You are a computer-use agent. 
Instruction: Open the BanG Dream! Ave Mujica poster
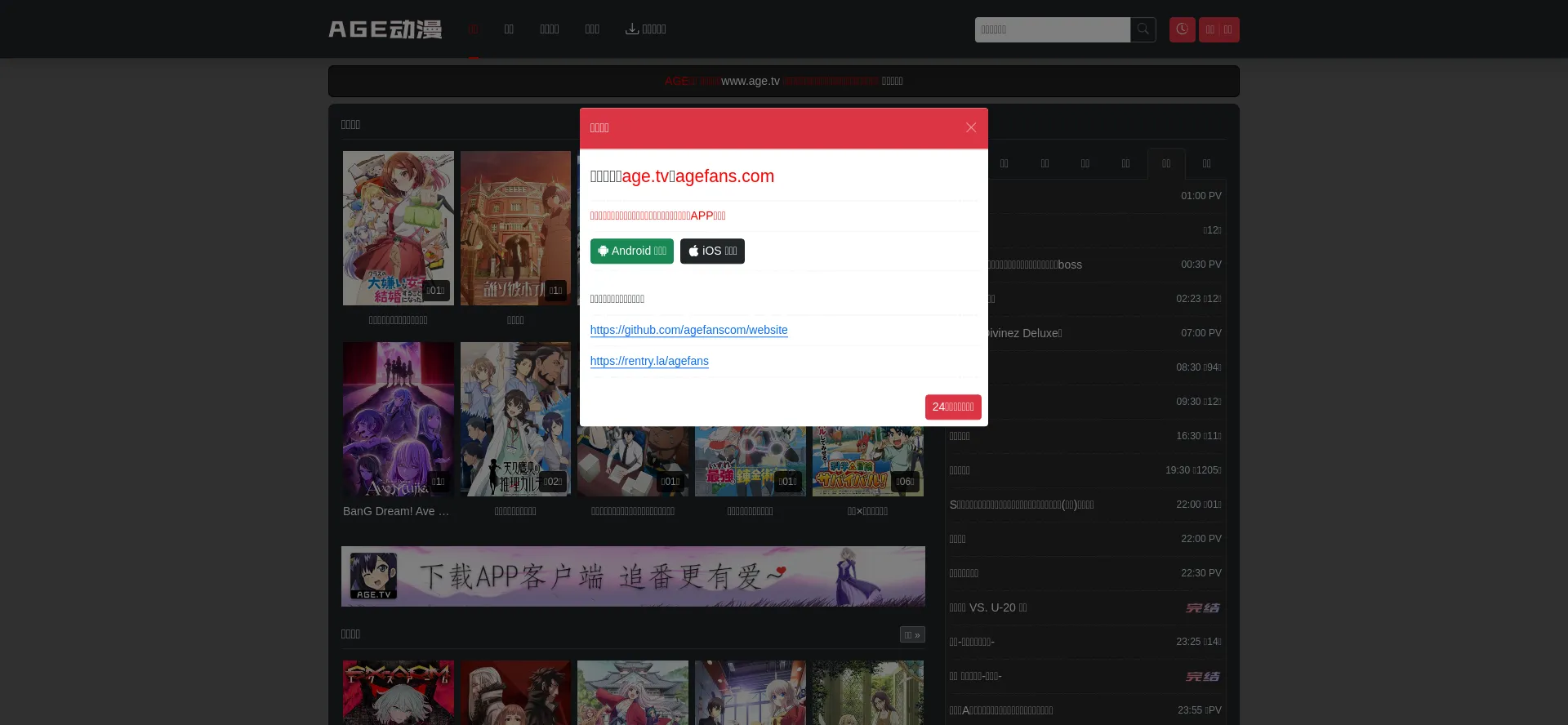[399, 419]
